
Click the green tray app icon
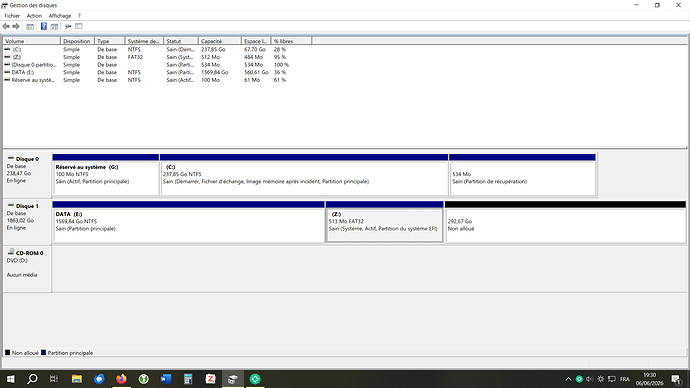(579, 379)
